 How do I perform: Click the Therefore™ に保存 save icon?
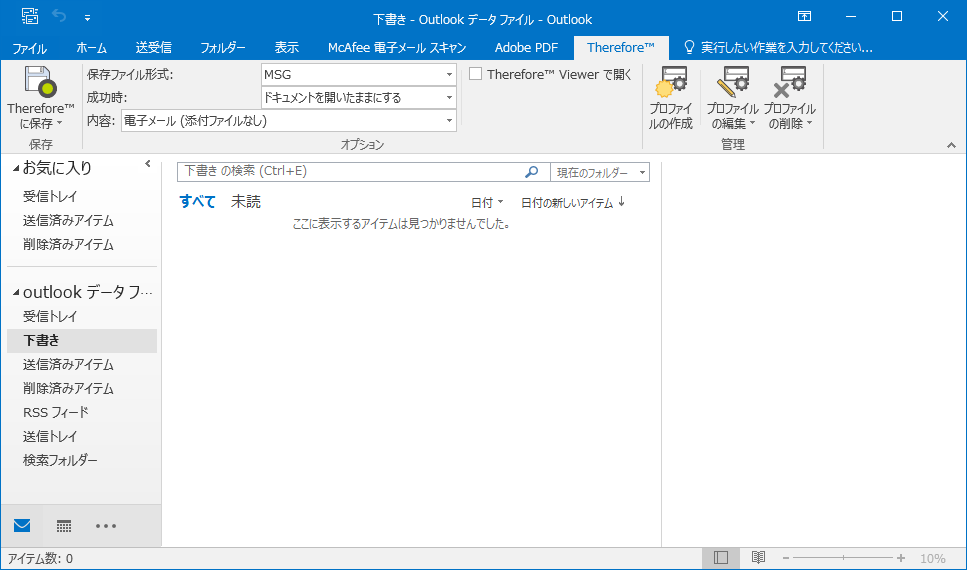(41, 82)
